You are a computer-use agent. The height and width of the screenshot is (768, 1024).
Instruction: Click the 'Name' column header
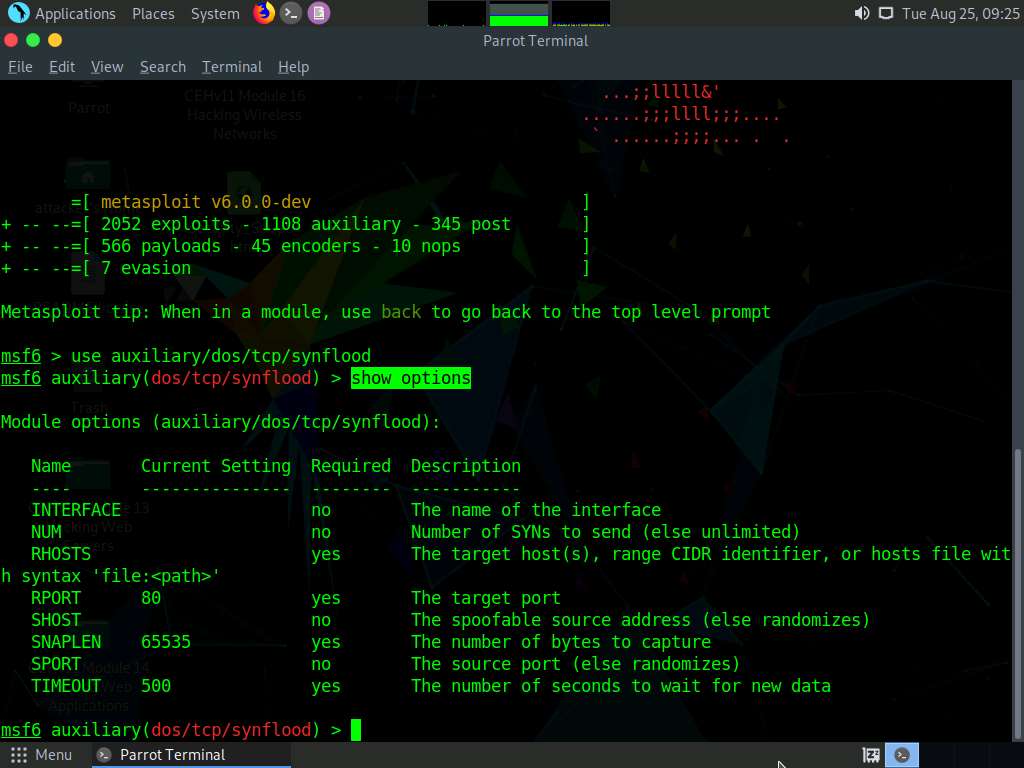click(51, 466)
